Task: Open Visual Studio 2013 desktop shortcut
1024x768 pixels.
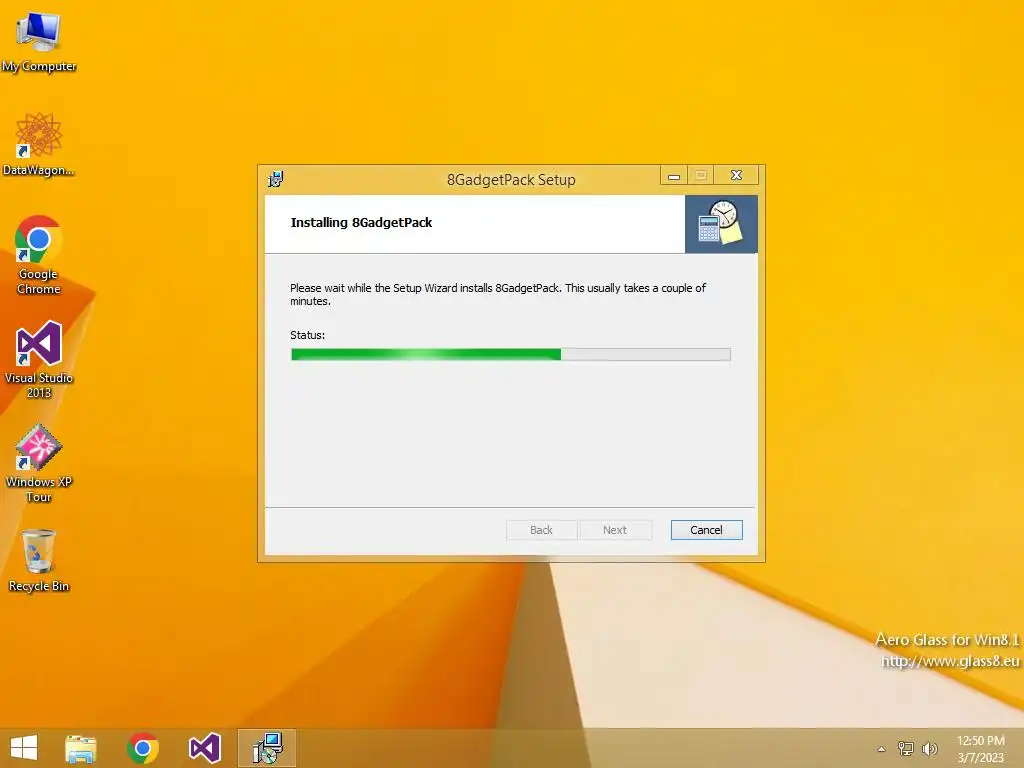Action: (x=39, y=359)
